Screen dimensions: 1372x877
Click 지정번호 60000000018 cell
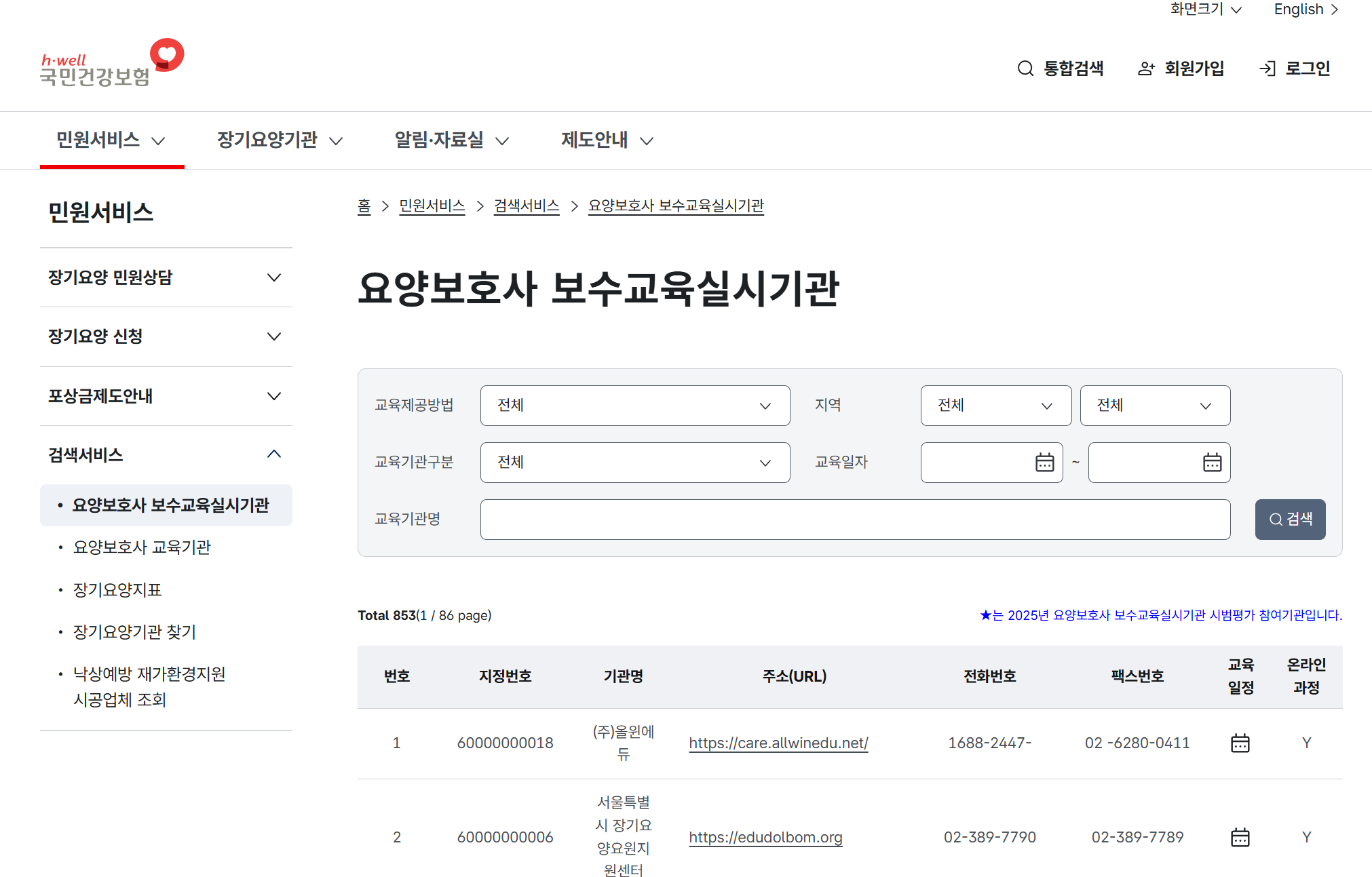[x=505, y=743]
